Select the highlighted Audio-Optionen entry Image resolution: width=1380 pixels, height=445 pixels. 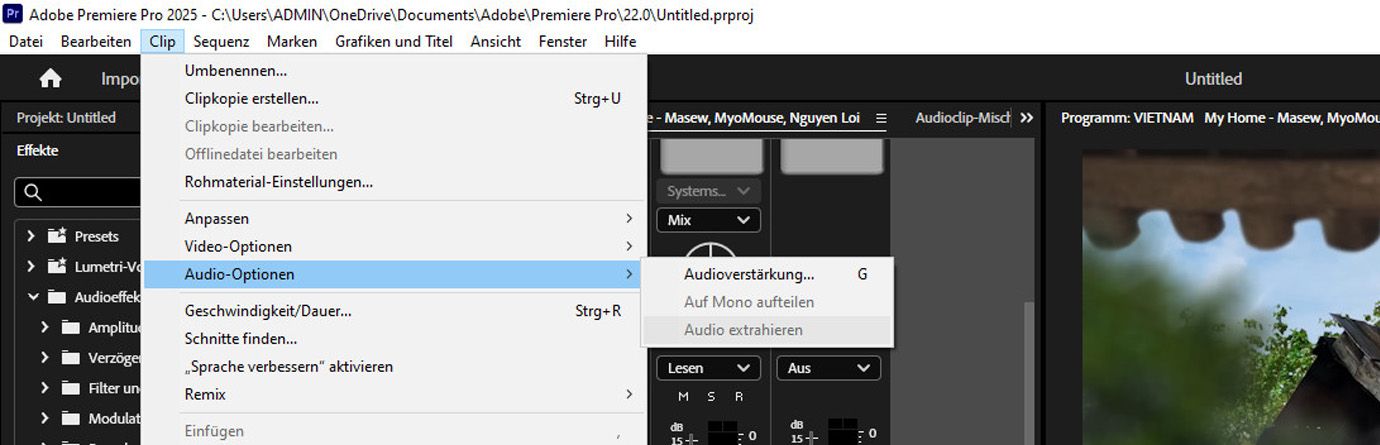tap(392, 274)
